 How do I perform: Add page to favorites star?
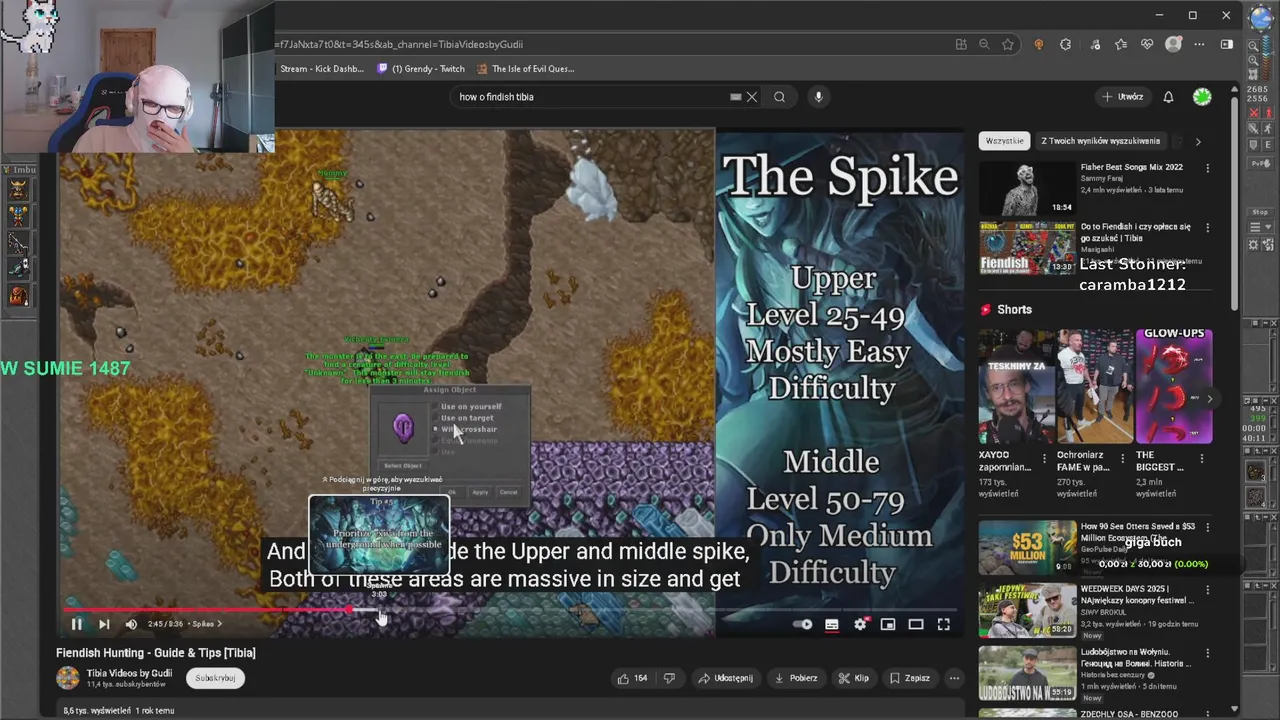pyautogui.click(x=1008, y=44)
